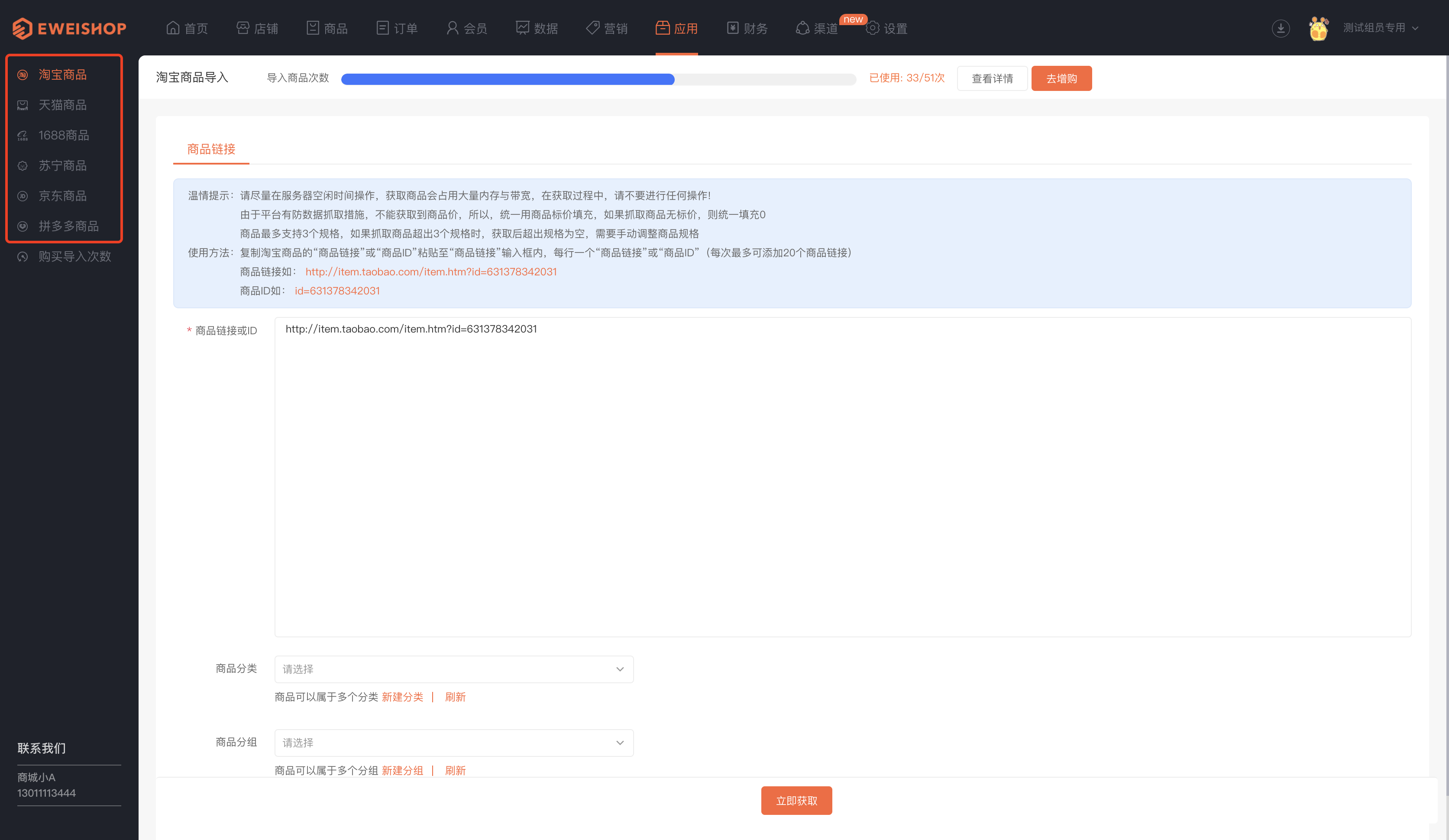Click the 商品分类 dropdown chevron
The image size is (1449, 840).
point(620,669)
